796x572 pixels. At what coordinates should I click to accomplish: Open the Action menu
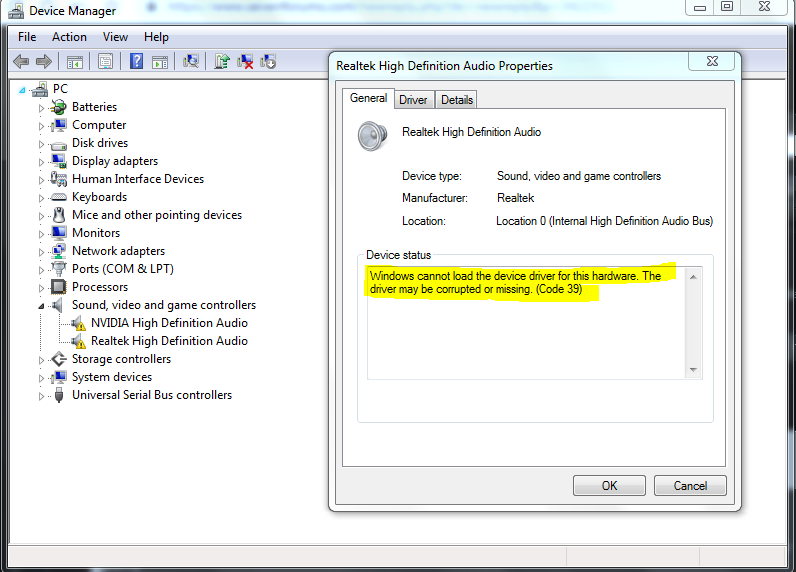(x=69, y=37)
